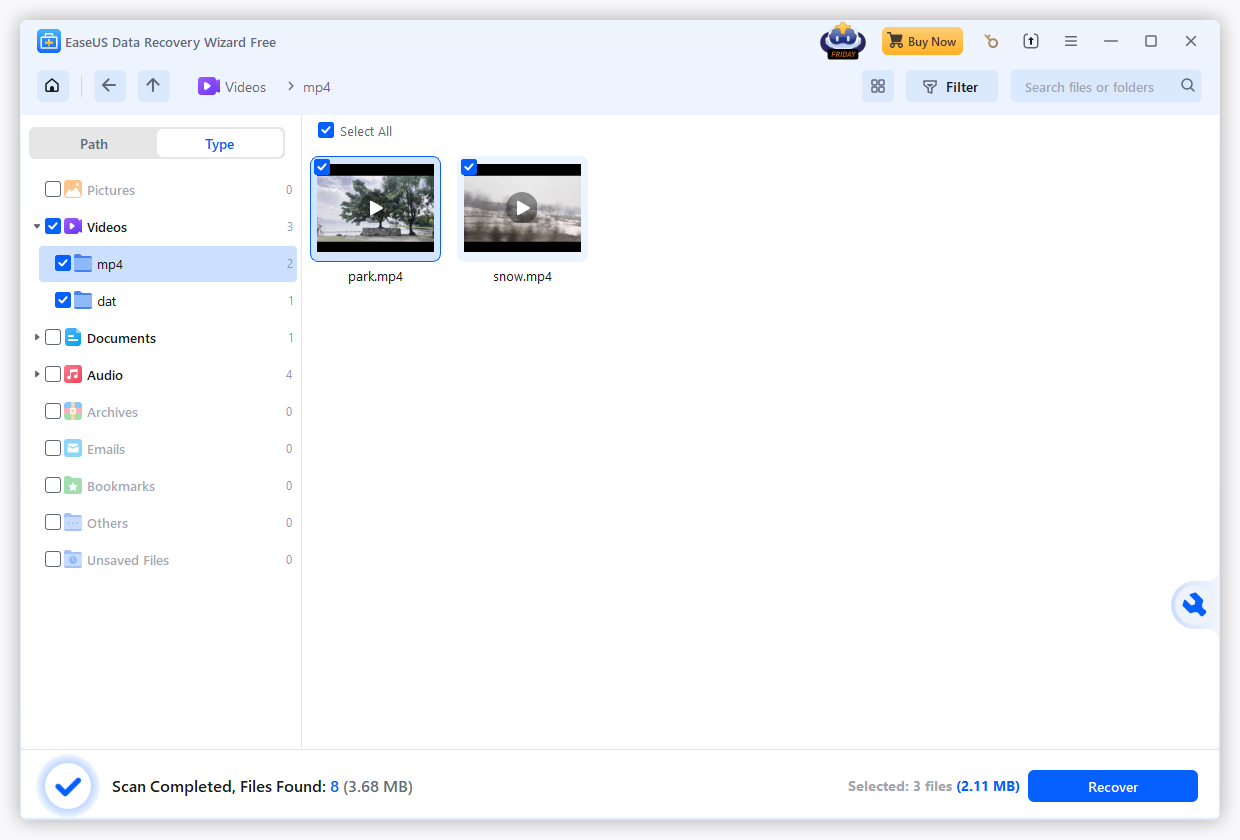Click the Recover button
This screenshot has height=840, width=1240.
(x=1112, y=786)
